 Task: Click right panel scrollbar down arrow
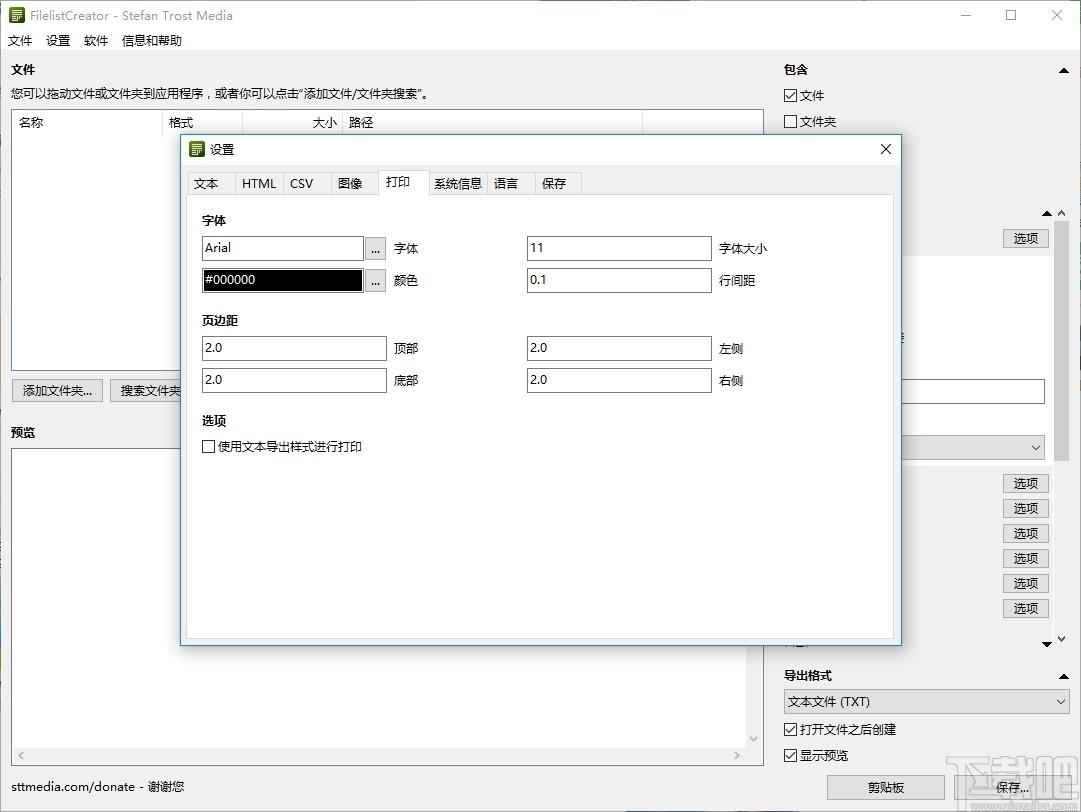(1062, 639)
